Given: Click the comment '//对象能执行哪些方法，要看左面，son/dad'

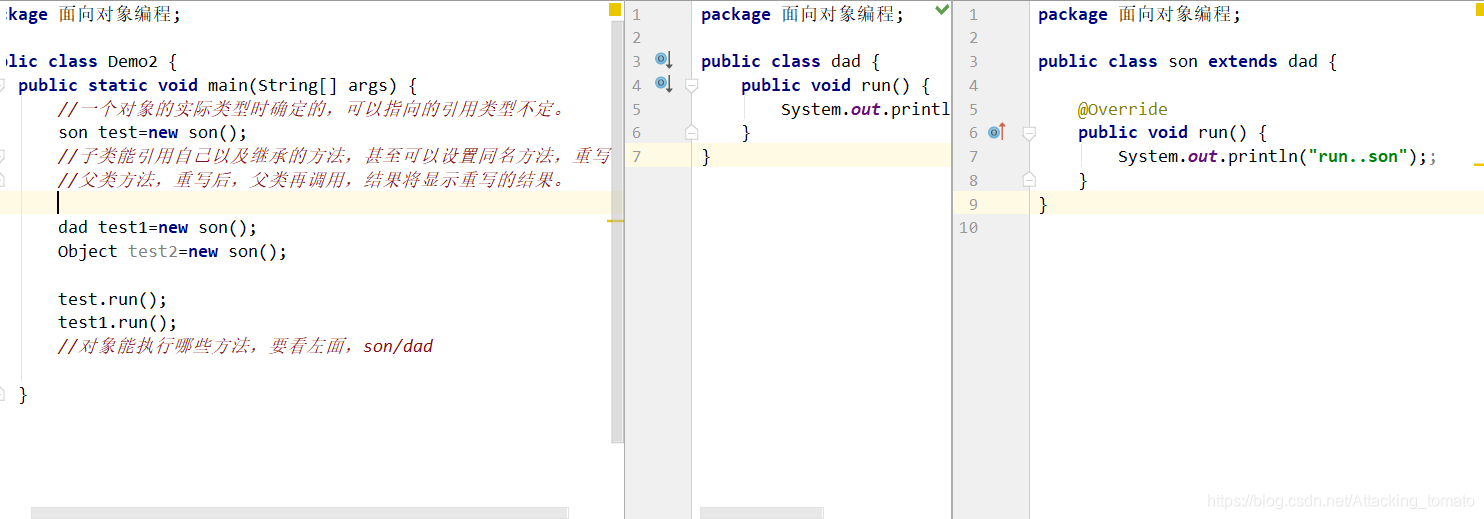Looking at the screenshot, I should tap(245, 347).
